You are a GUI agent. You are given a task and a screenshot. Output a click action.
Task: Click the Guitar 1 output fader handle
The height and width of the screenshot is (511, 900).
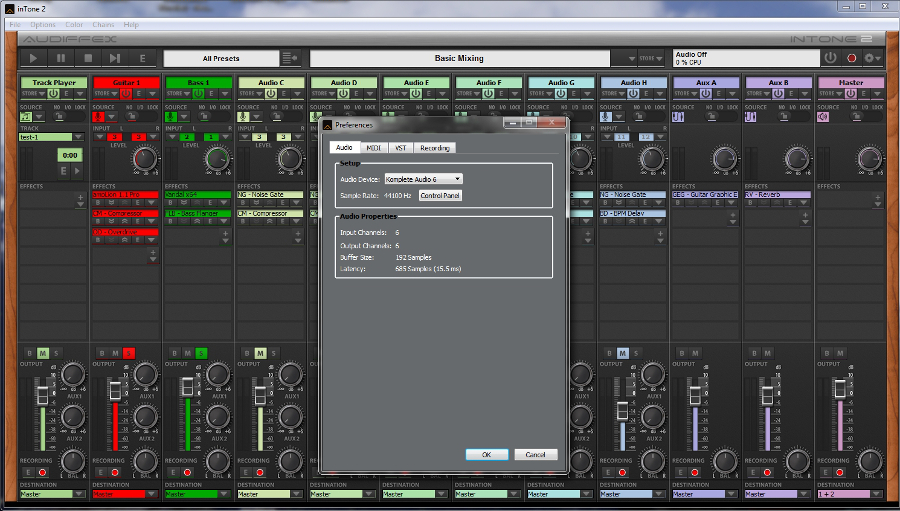(x=115, y=390)
